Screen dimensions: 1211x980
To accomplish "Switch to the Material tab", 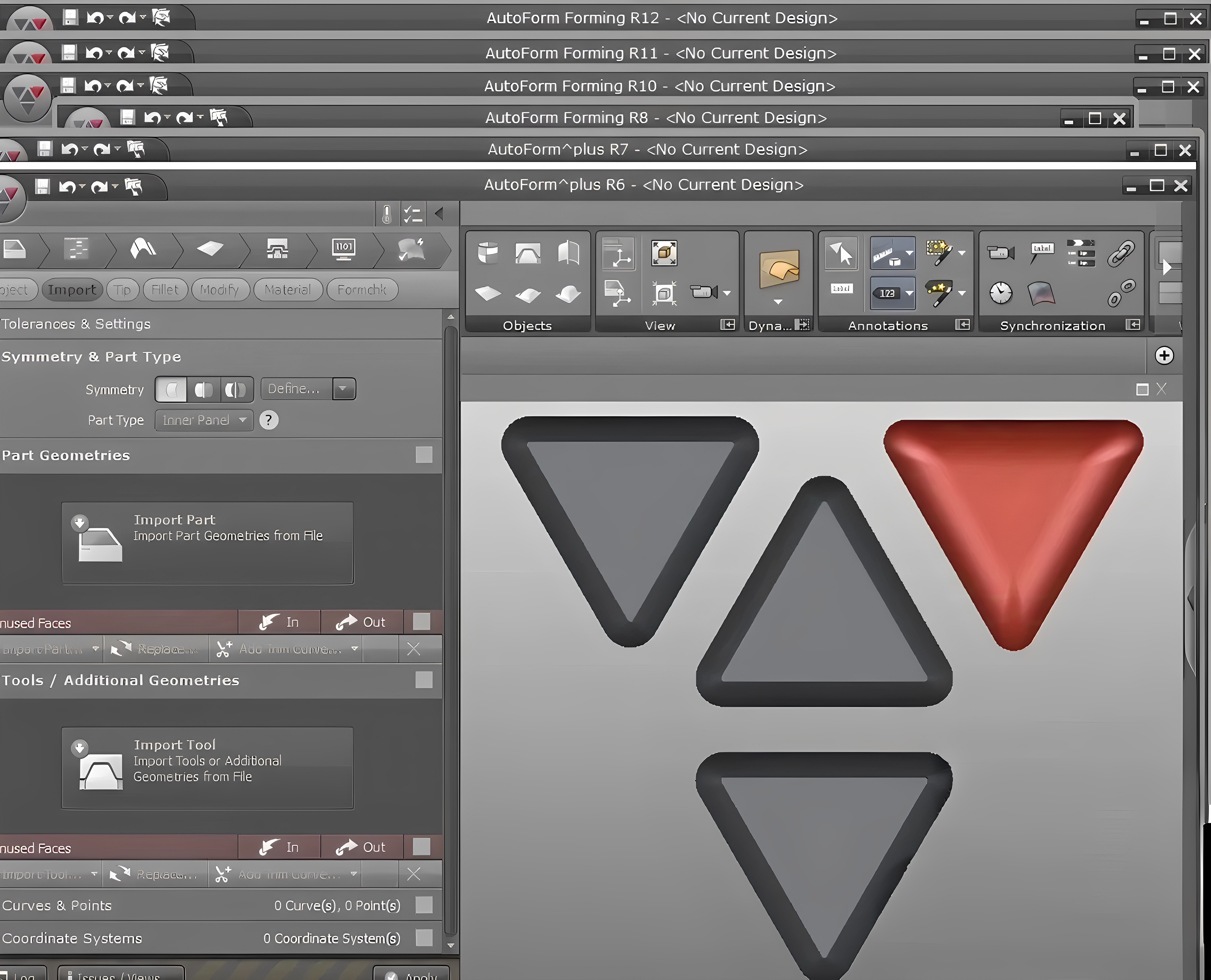I will click(x=288, y=290).
